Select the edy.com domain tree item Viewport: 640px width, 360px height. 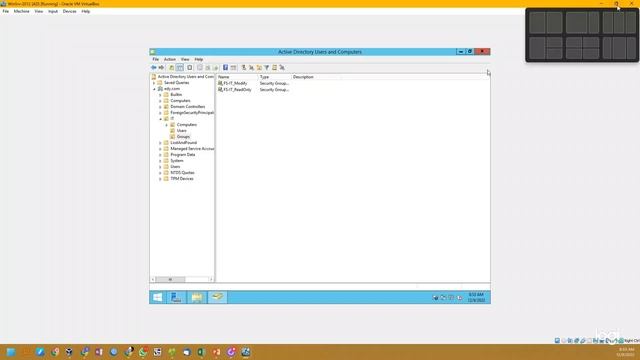[x=172, y=89]
